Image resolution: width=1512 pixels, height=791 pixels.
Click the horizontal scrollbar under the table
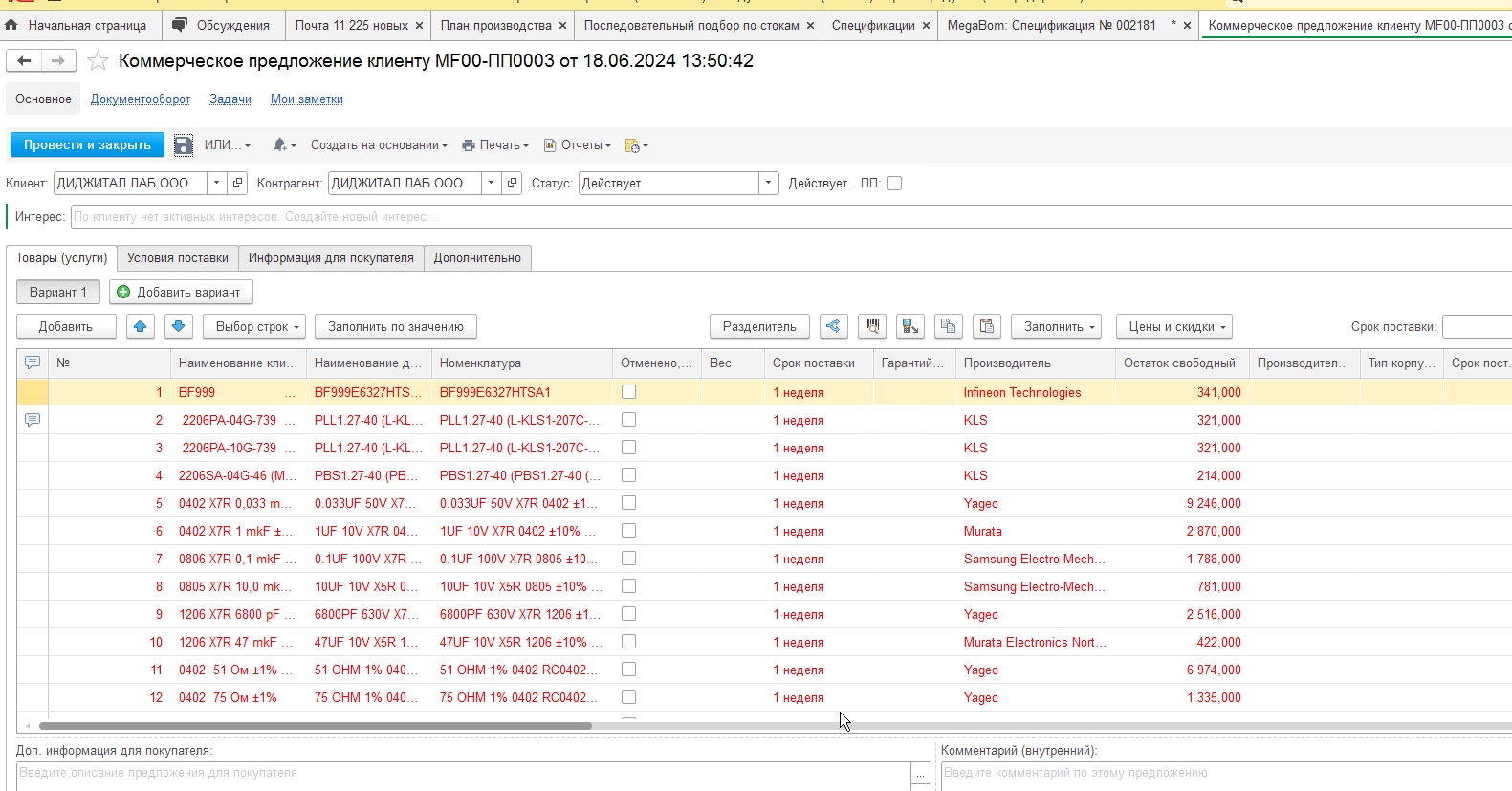tap(316, 726)
